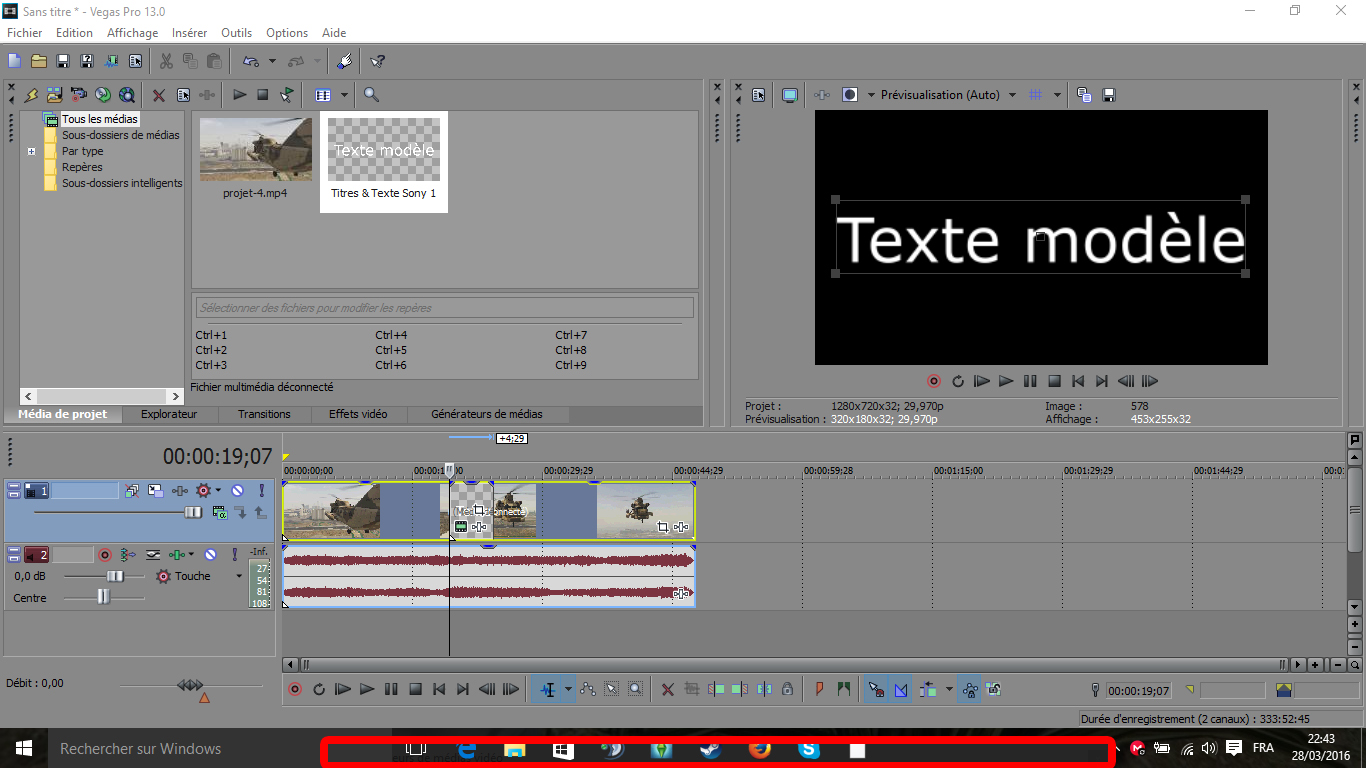This screenshot has width=1366, height=768.
Task: Toggle Automatic Crossfades in timeline toolbar
Action: point(901,689)
